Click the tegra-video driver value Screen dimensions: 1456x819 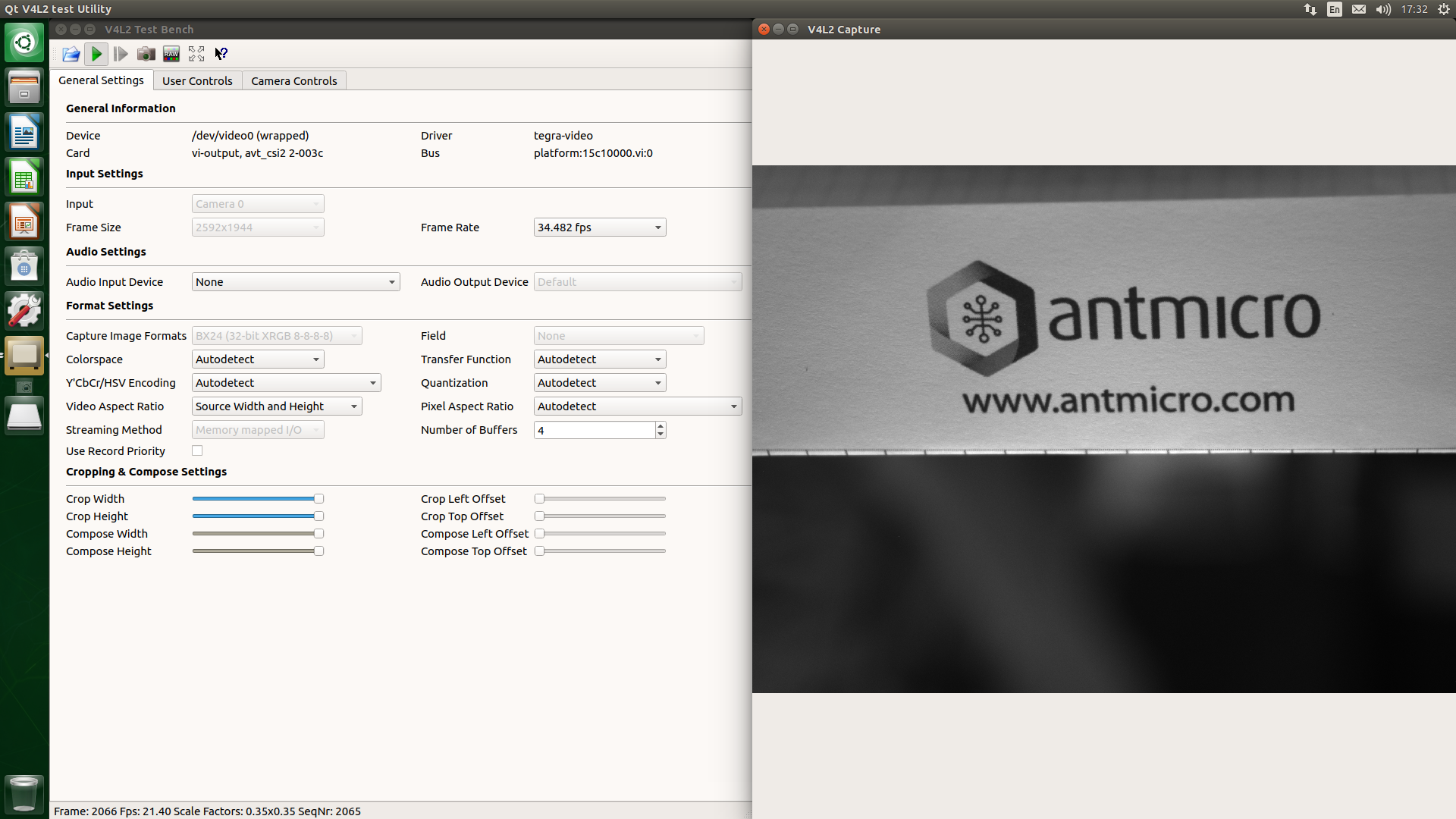563,136
